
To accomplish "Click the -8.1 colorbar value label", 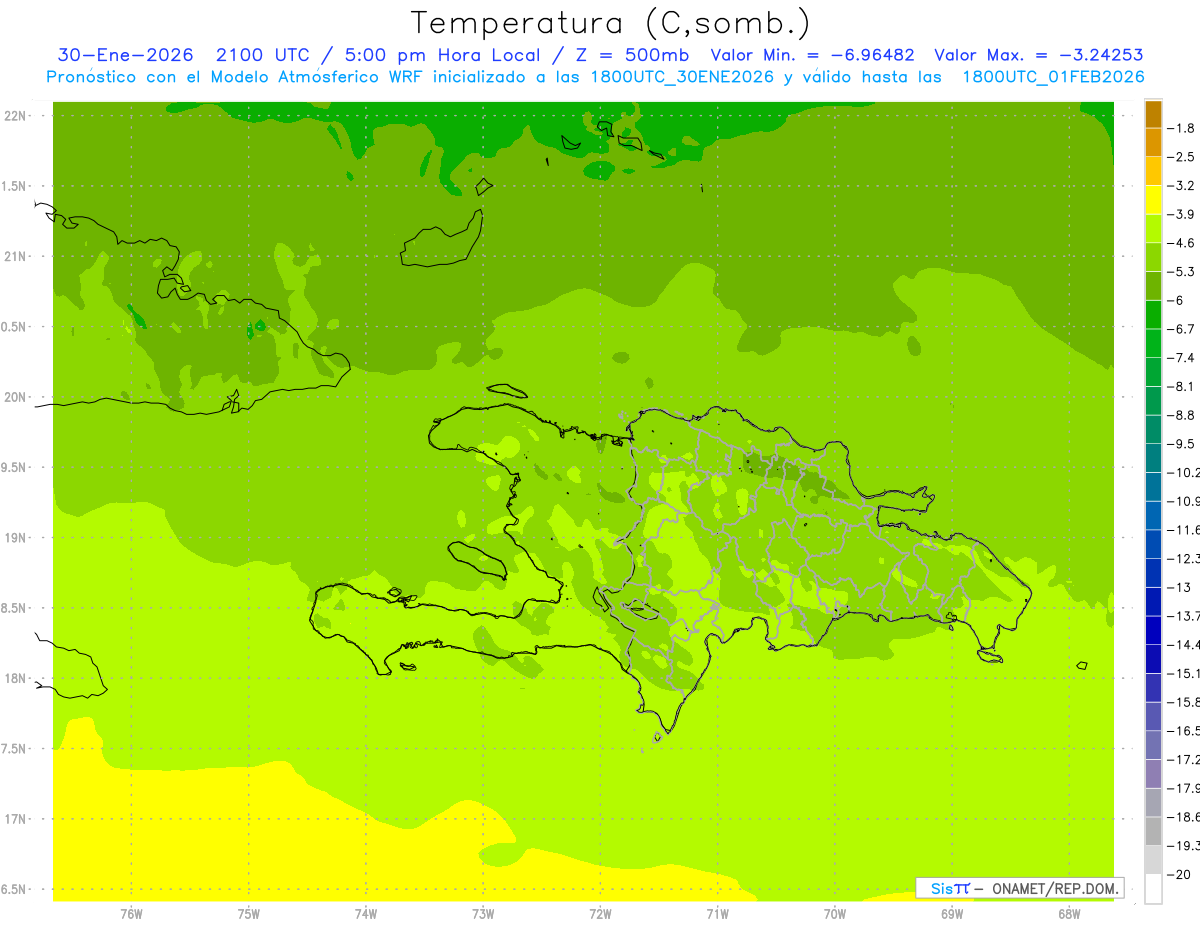I will tap(1181, 386).
